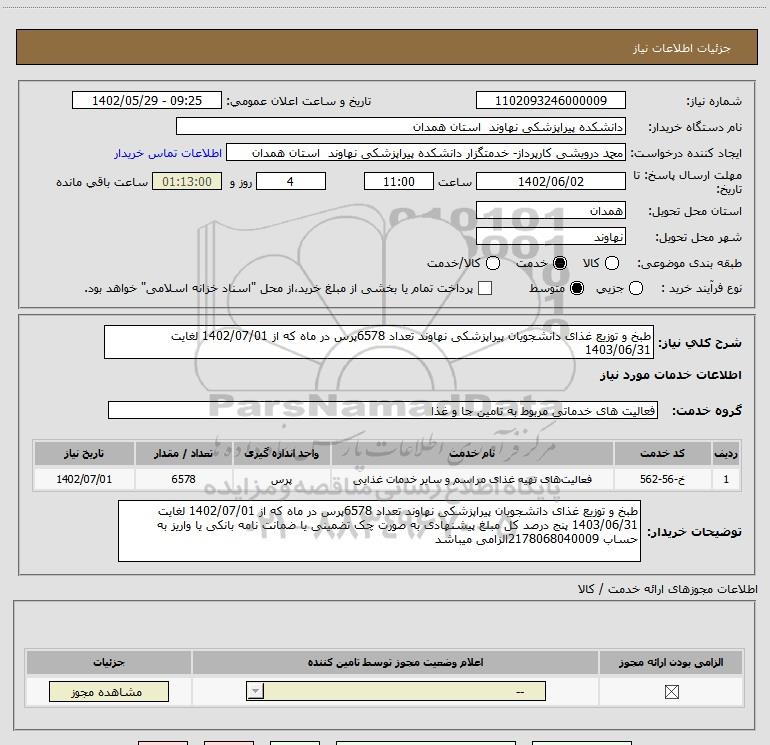Click service code cell خ-56-562
The image size is (770, 745).
(662, 479)
